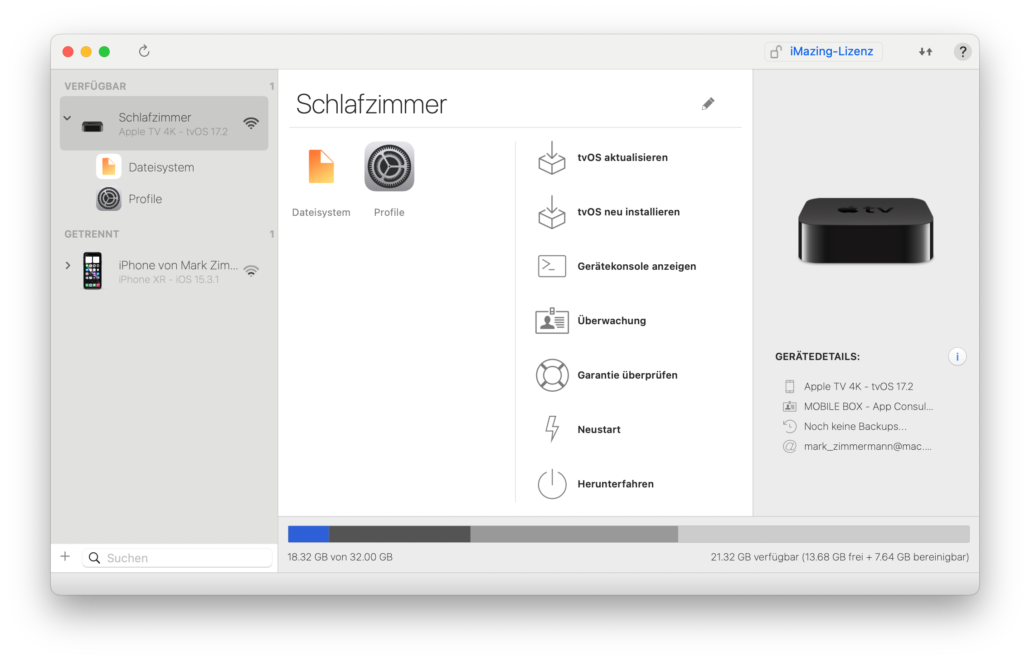
Task: Open the transfers arrows icon
Action: tap(925, 52)
